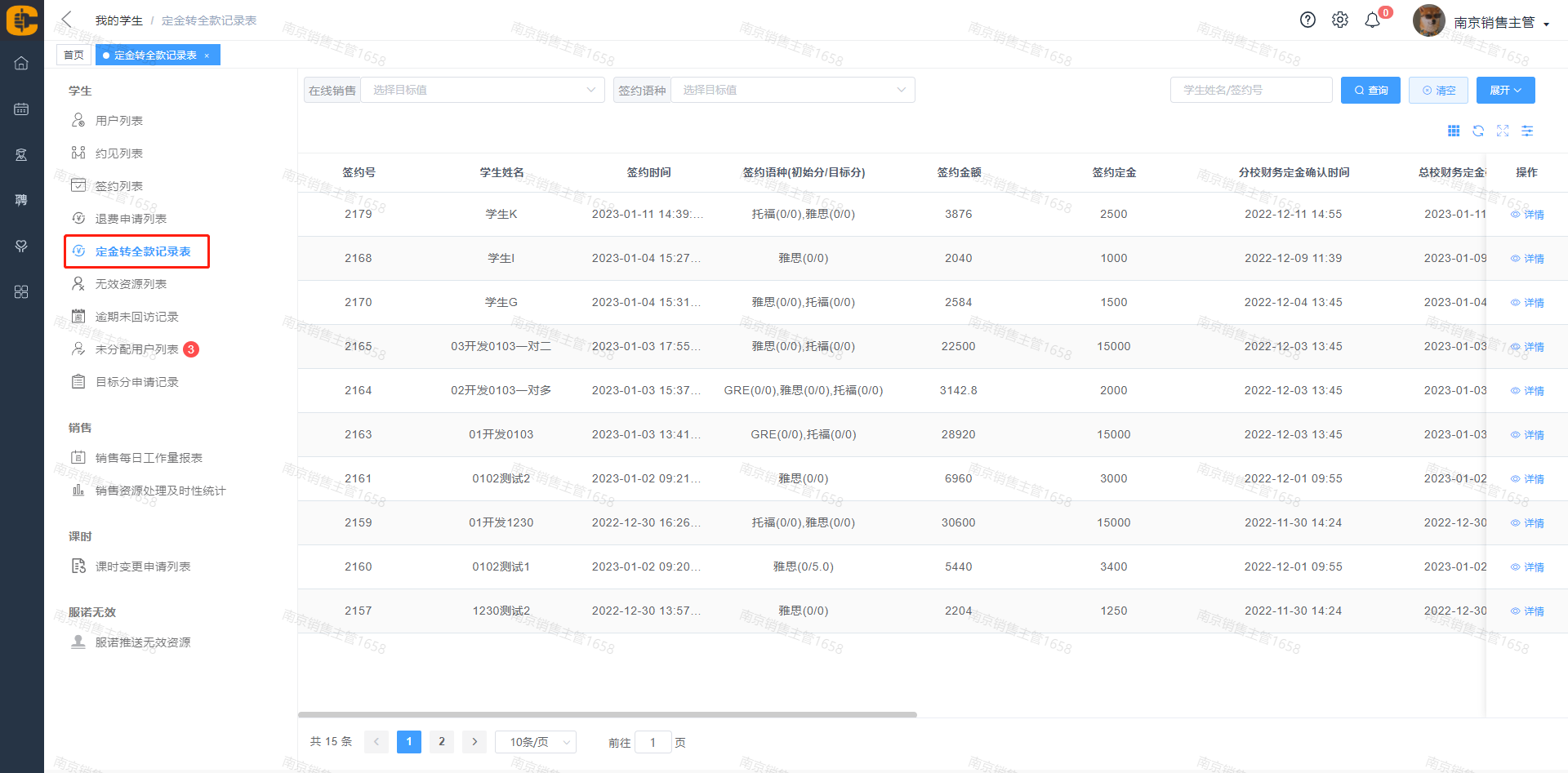
Task: Toggle fullscreen table view icon
Action: (1503, 131)
